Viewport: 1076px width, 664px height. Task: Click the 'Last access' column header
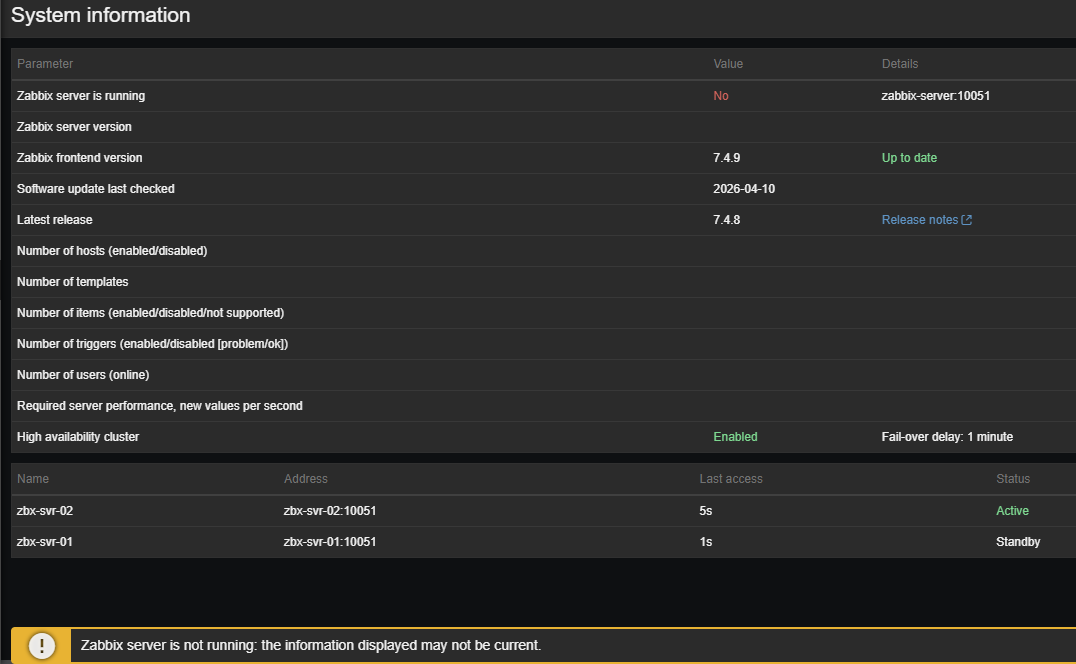click(730, 479)
